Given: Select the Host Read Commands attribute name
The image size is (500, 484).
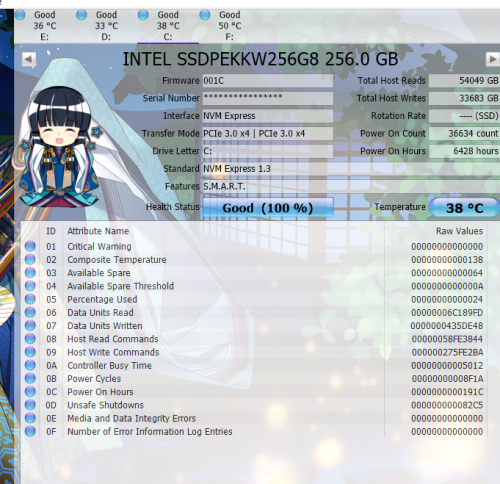Looking at the screenshot, I should coord(113,339).
